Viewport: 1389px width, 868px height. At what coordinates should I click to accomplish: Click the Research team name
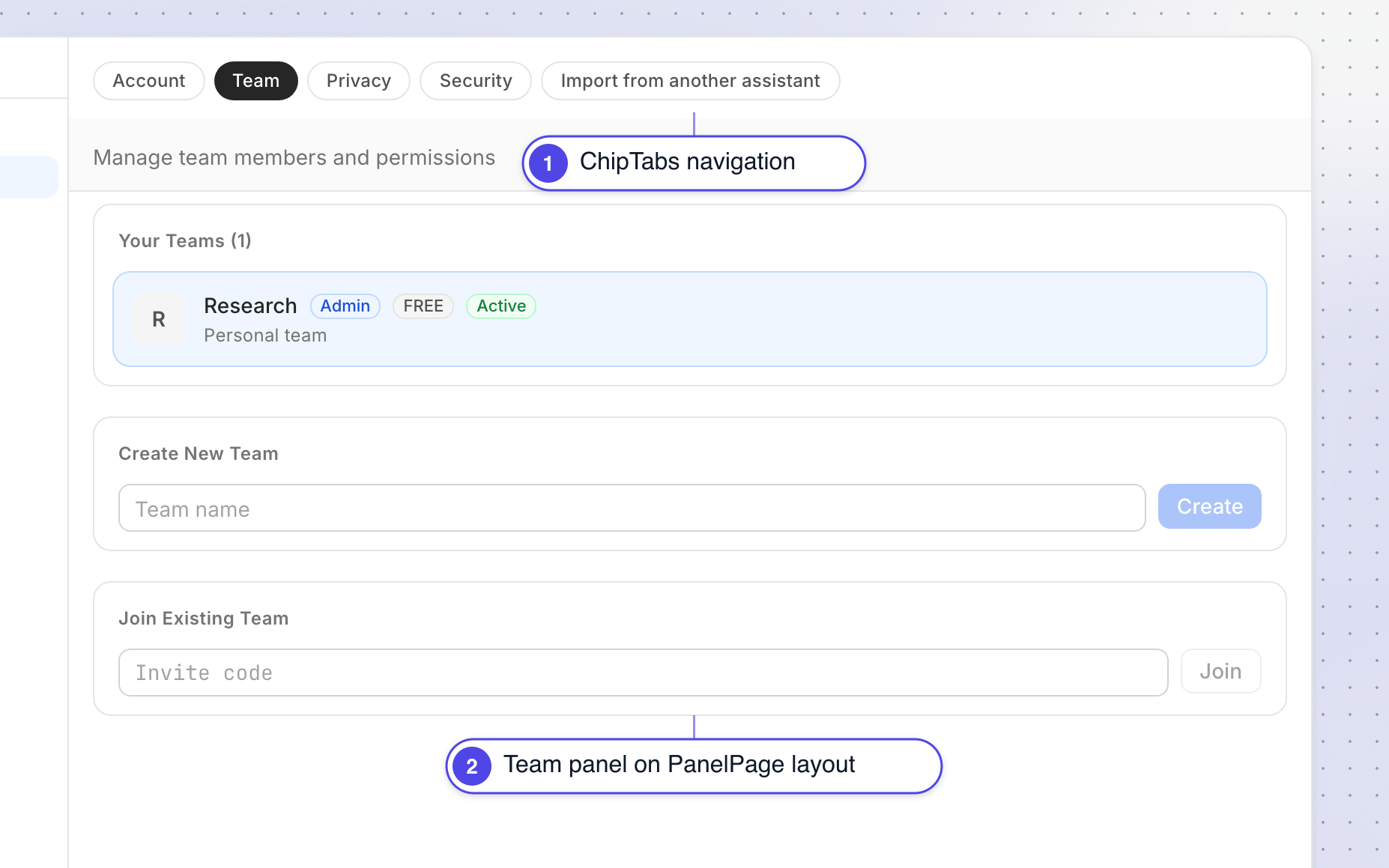pyautogui.click(x=250, y=306)
